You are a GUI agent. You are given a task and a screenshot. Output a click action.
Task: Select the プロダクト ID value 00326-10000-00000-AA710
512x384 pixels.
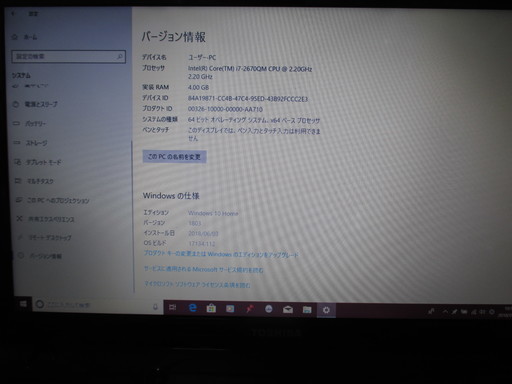225,109
